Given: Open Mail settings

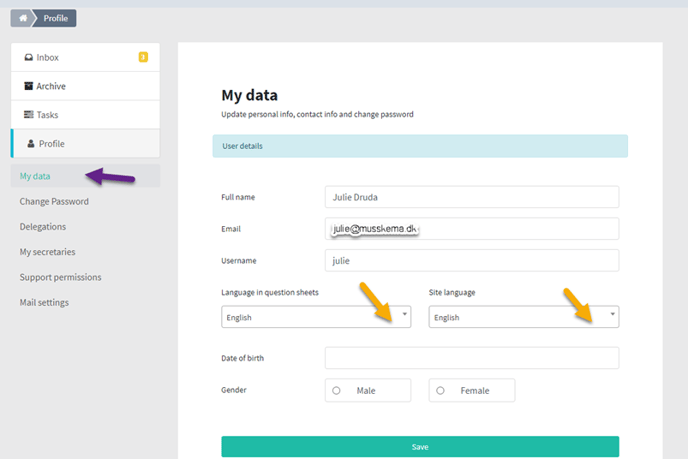Looking at the screenshot, I should [44, 303].
